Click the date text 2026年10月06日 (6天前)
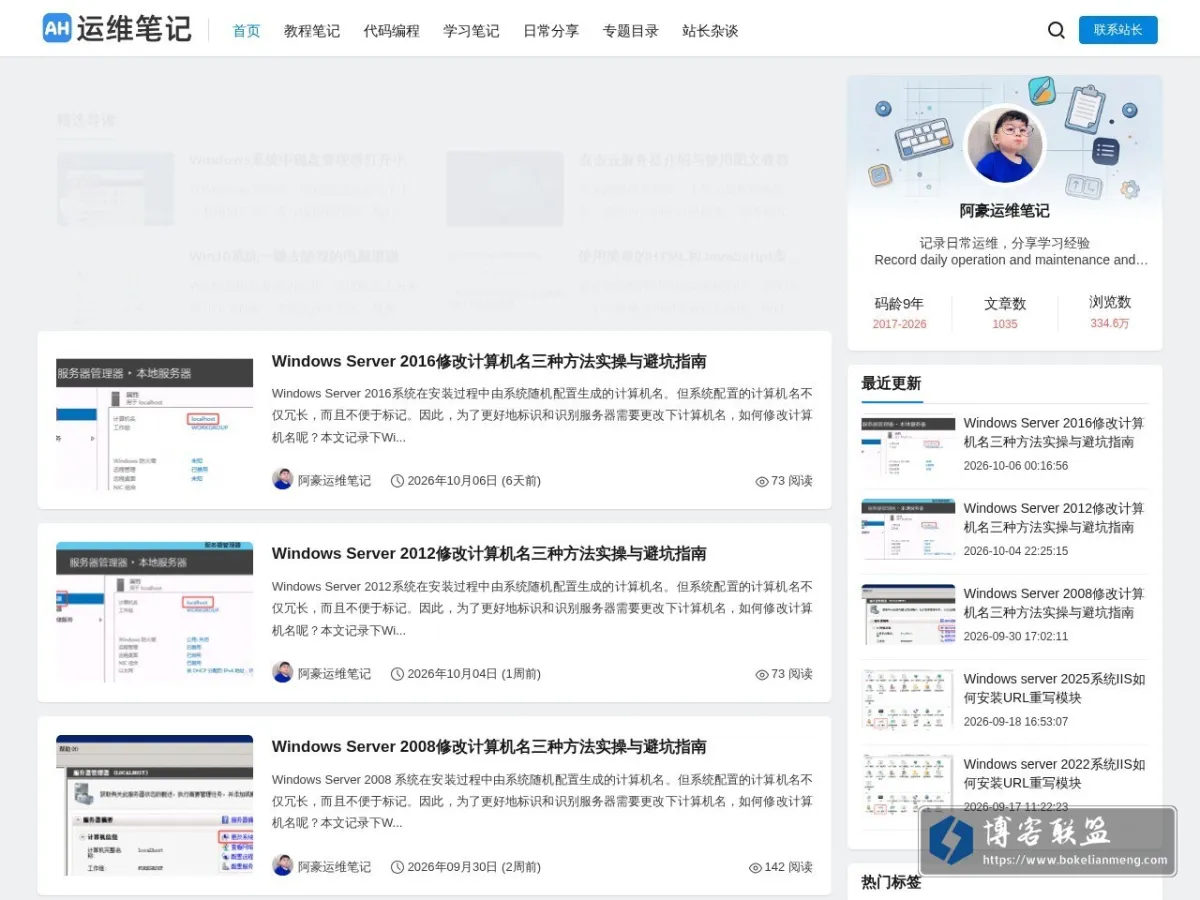The width and height of the screenshot is (1200, 900). 474,481
